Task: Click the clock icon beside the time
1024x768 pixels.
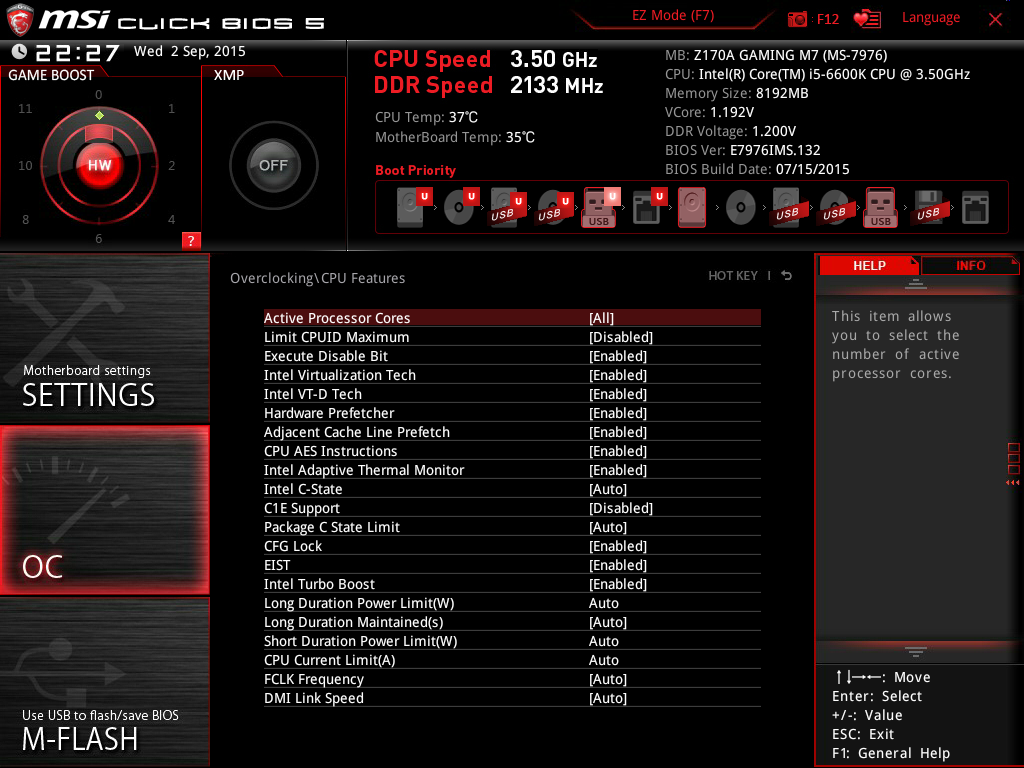Action: pos(20,51)
